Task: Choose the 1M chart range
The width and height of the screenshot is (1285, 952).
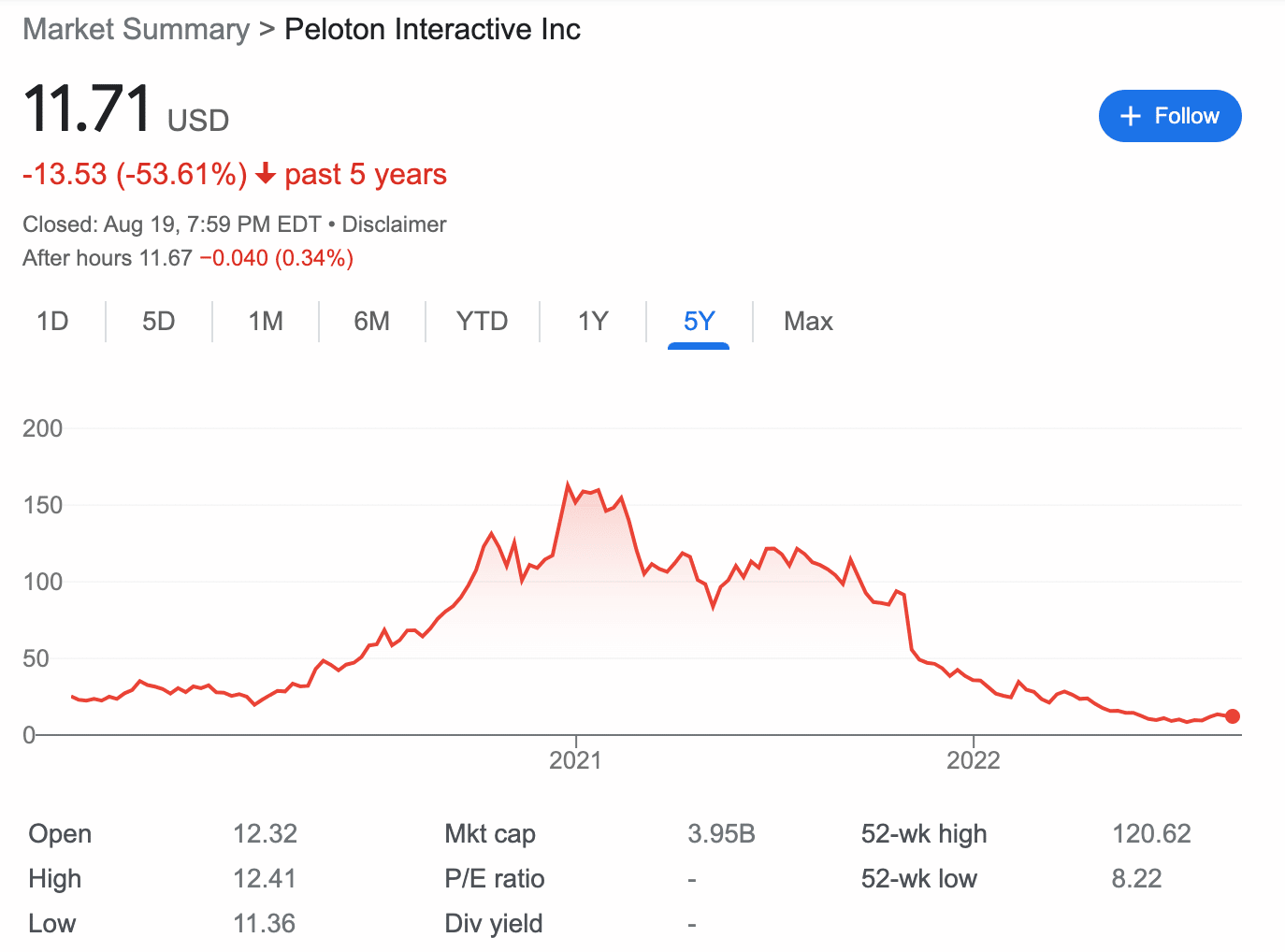Action: [x=266, y=322]
